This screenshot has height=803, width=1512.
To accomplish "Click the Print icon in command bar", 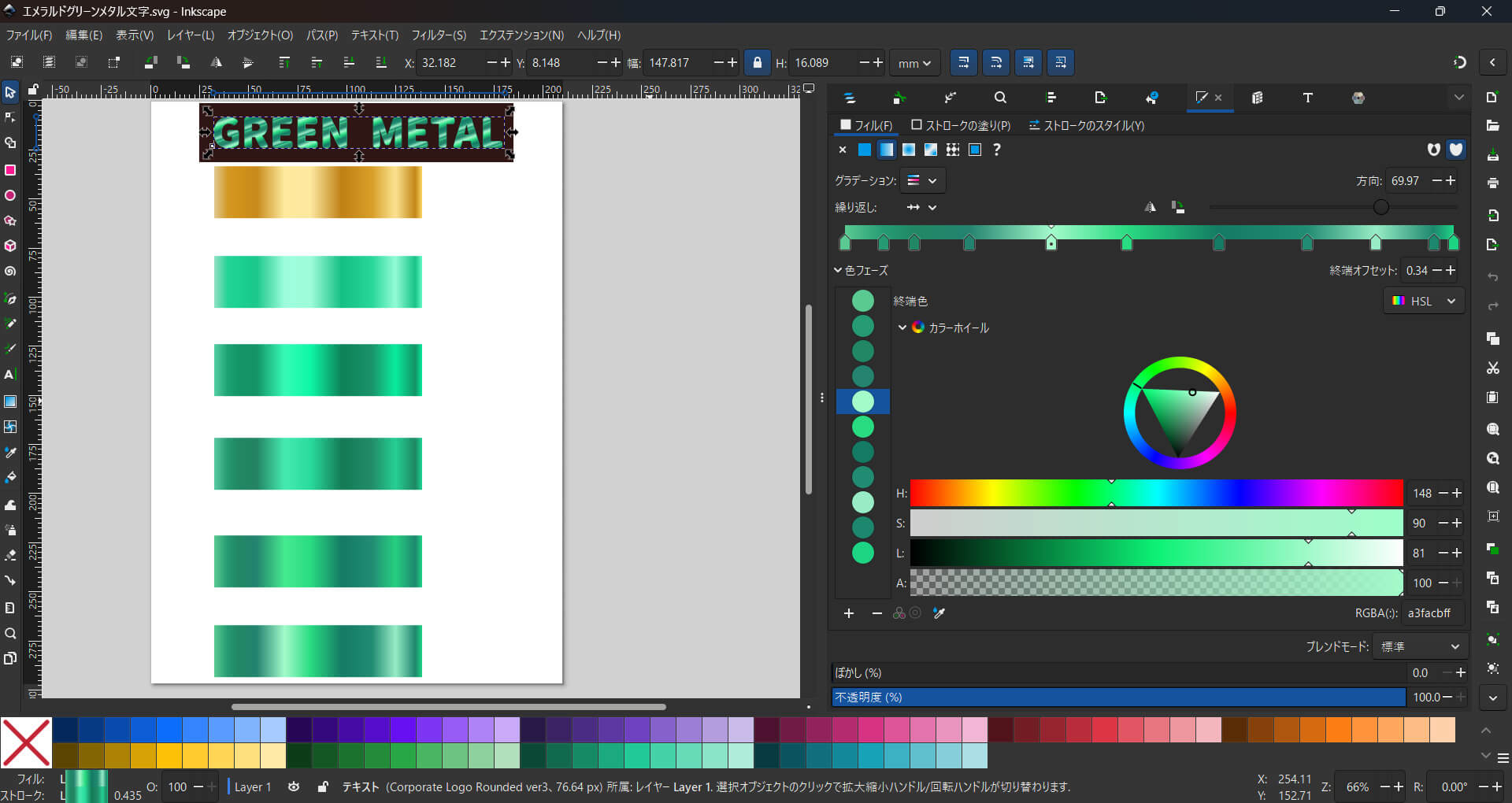I will (x=1492, y=183).
